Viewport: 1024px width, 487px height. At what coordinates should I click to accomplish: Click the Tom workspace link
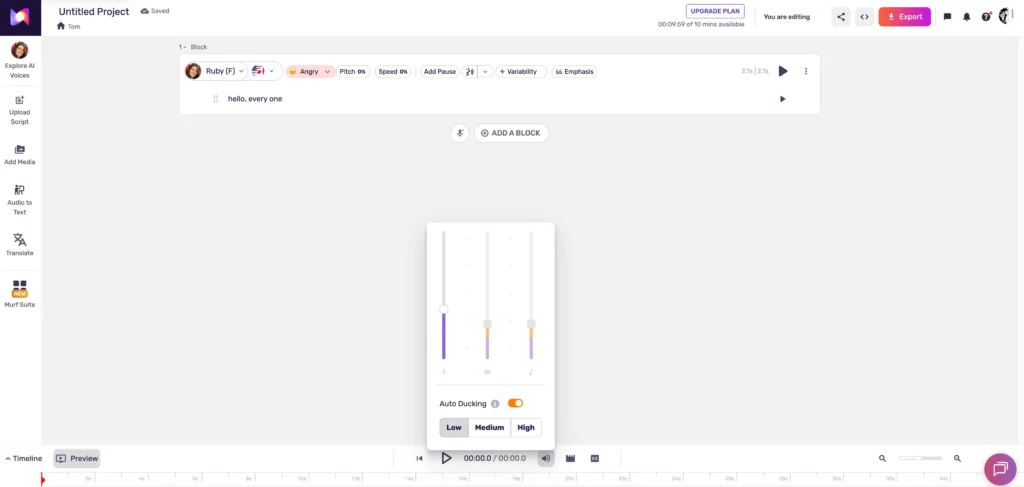point(74,26)
